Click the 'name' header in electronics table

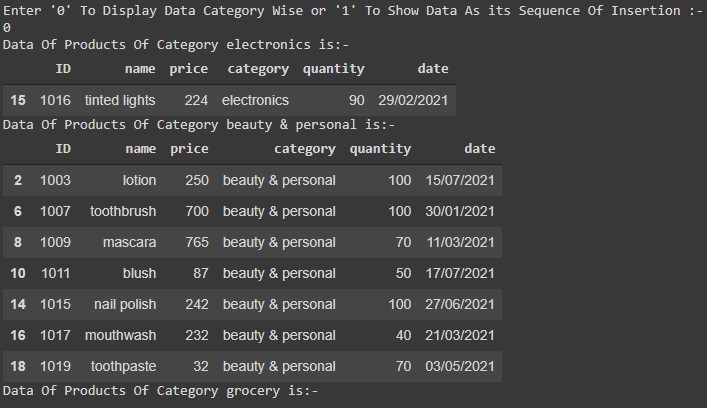140,69
